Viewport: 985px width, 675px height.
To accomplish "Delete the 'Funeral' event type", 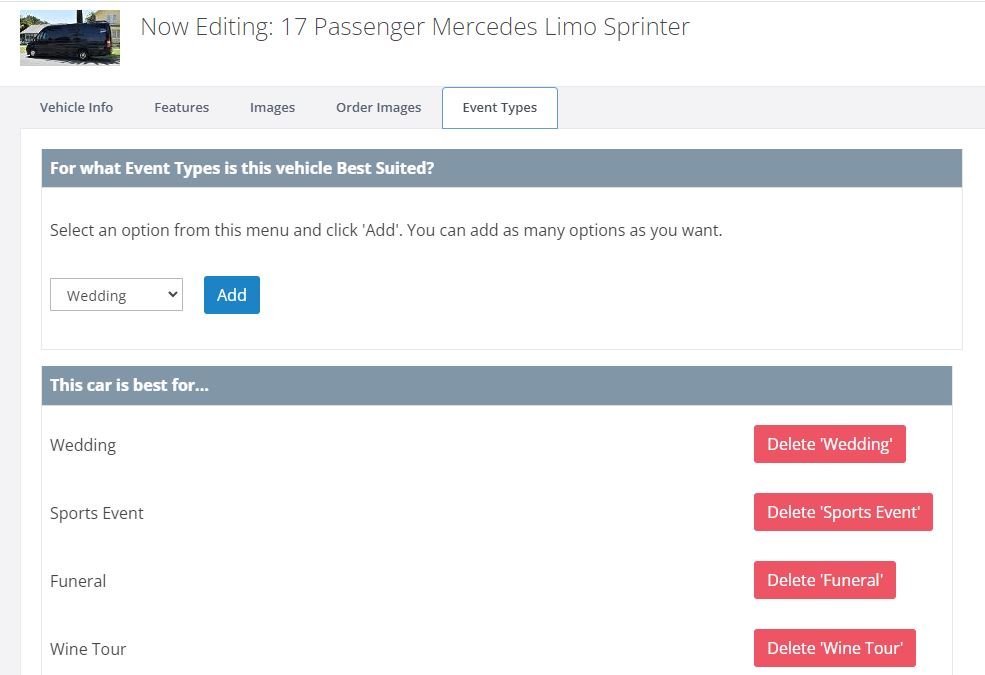I will click(x=824, y=580).
